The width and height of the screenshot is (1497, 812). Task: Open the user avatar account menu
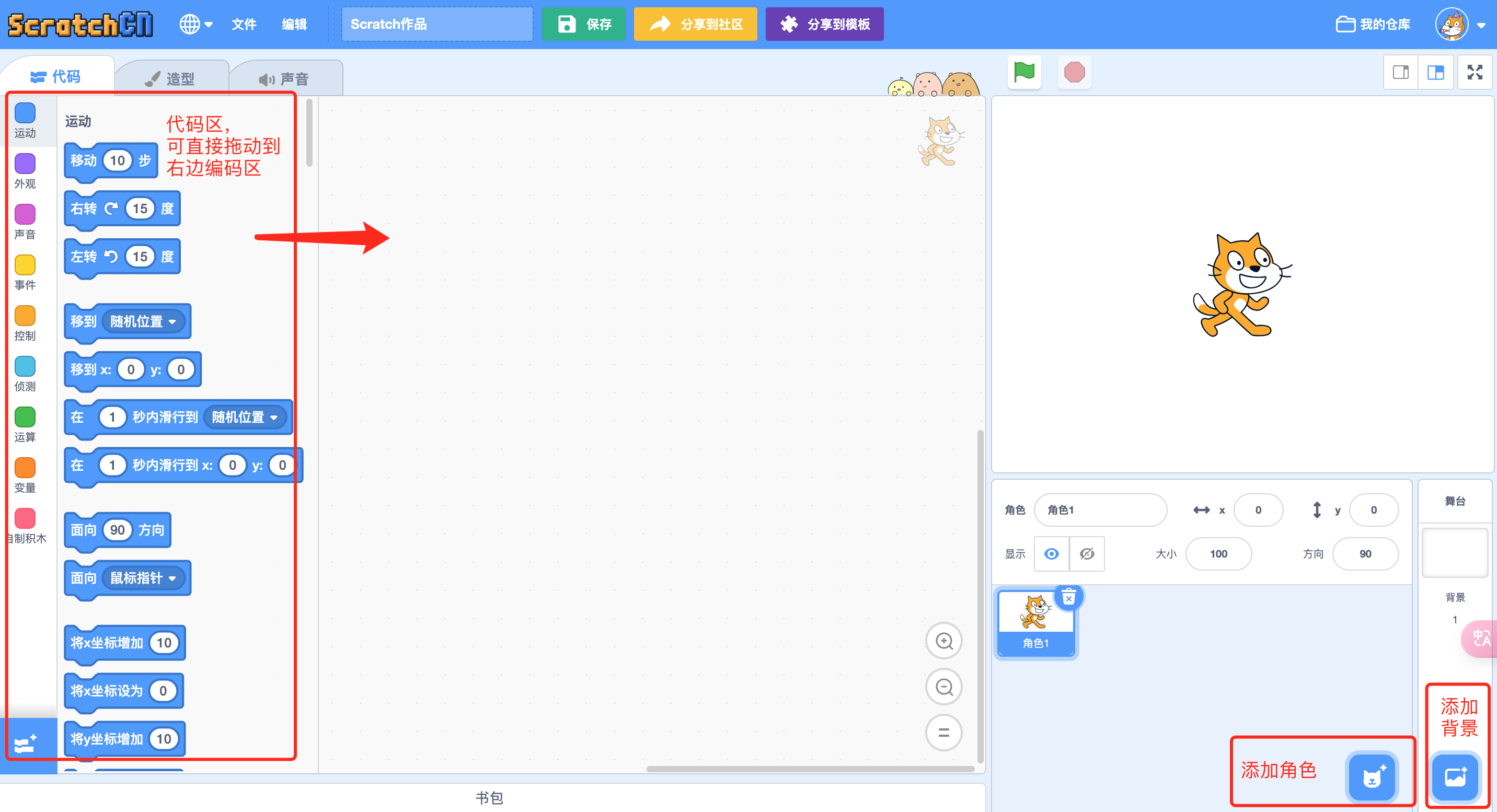[x=1460, y=25]
